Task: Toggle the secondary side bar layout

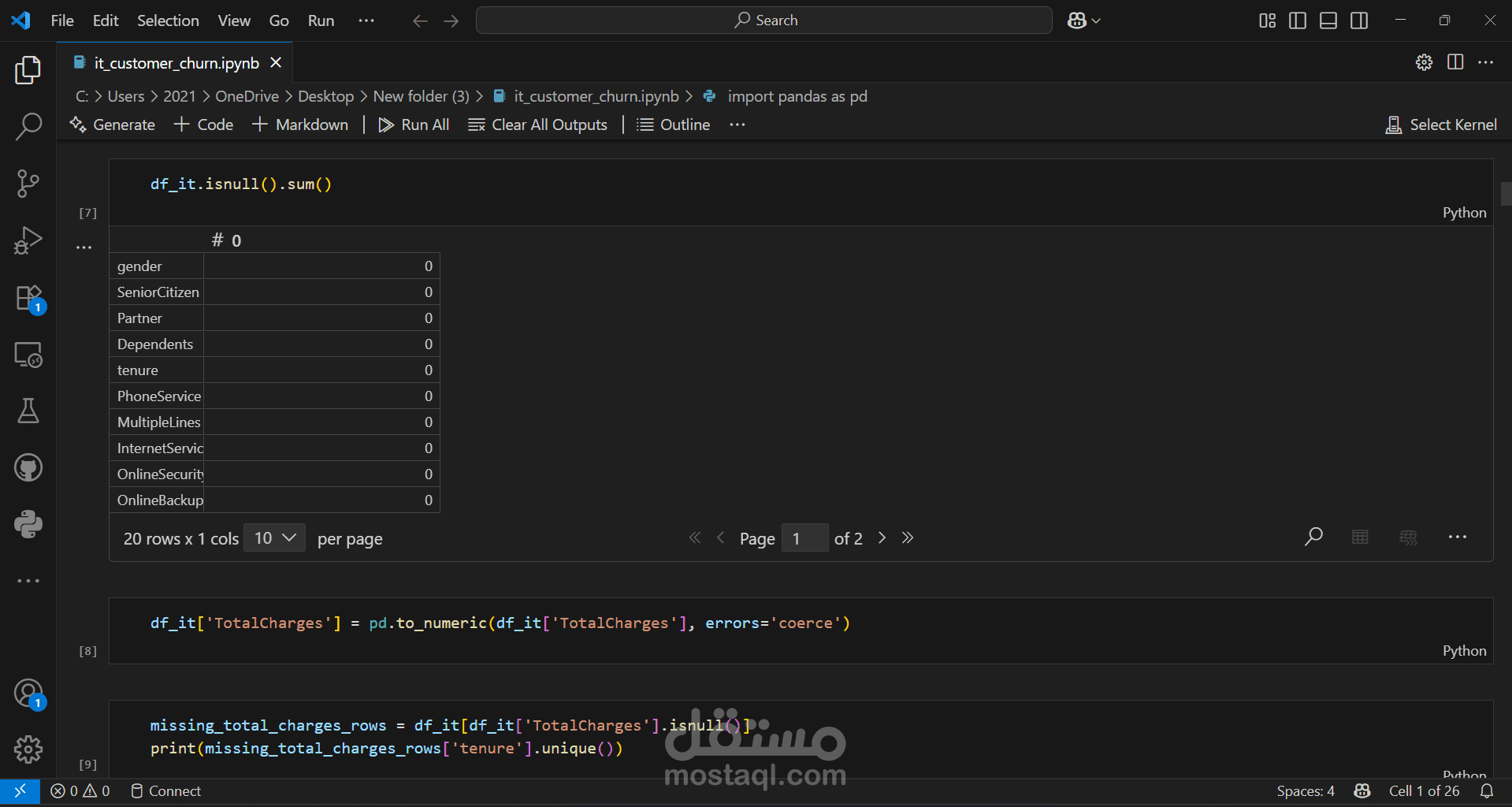Action: (x=1359, y=20)
